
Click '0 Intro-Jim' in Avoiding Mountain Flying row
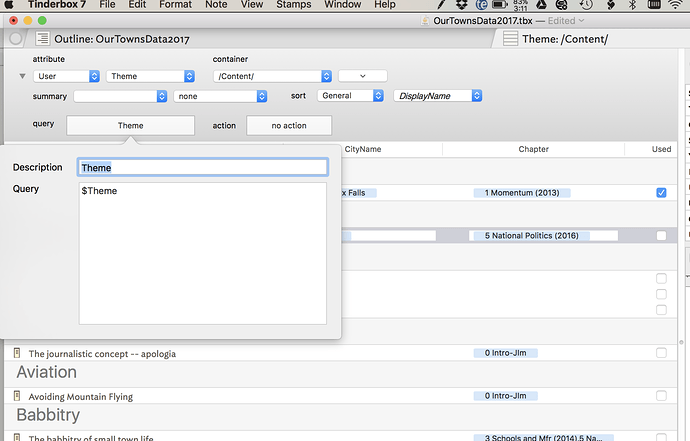click(x=506, y=396)
